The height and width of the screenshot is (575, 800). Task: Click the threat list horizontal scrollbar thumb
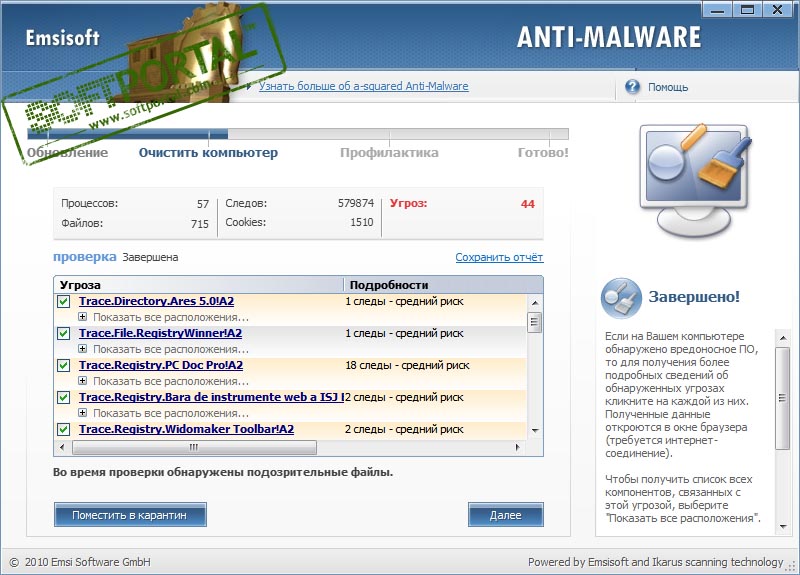(x=194, y=447)
